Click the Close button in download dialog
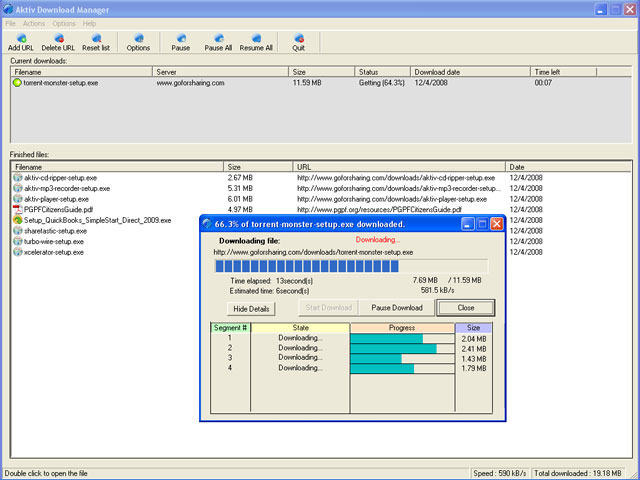The height and width of the screenshot is (480, 640). point(466,308)
